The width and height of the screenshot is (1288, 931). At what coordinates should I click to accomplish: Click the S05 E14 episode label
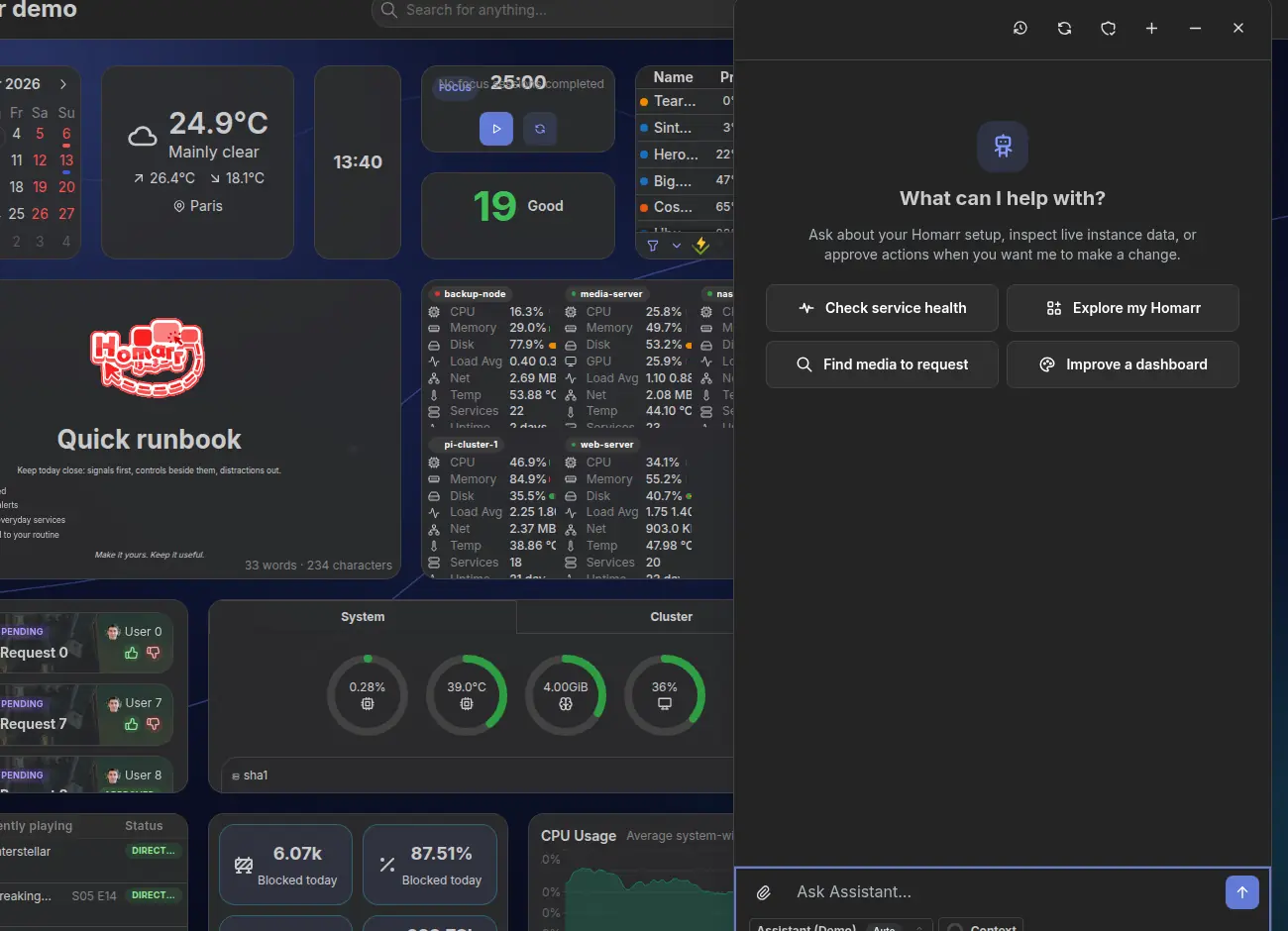(94, 896)
